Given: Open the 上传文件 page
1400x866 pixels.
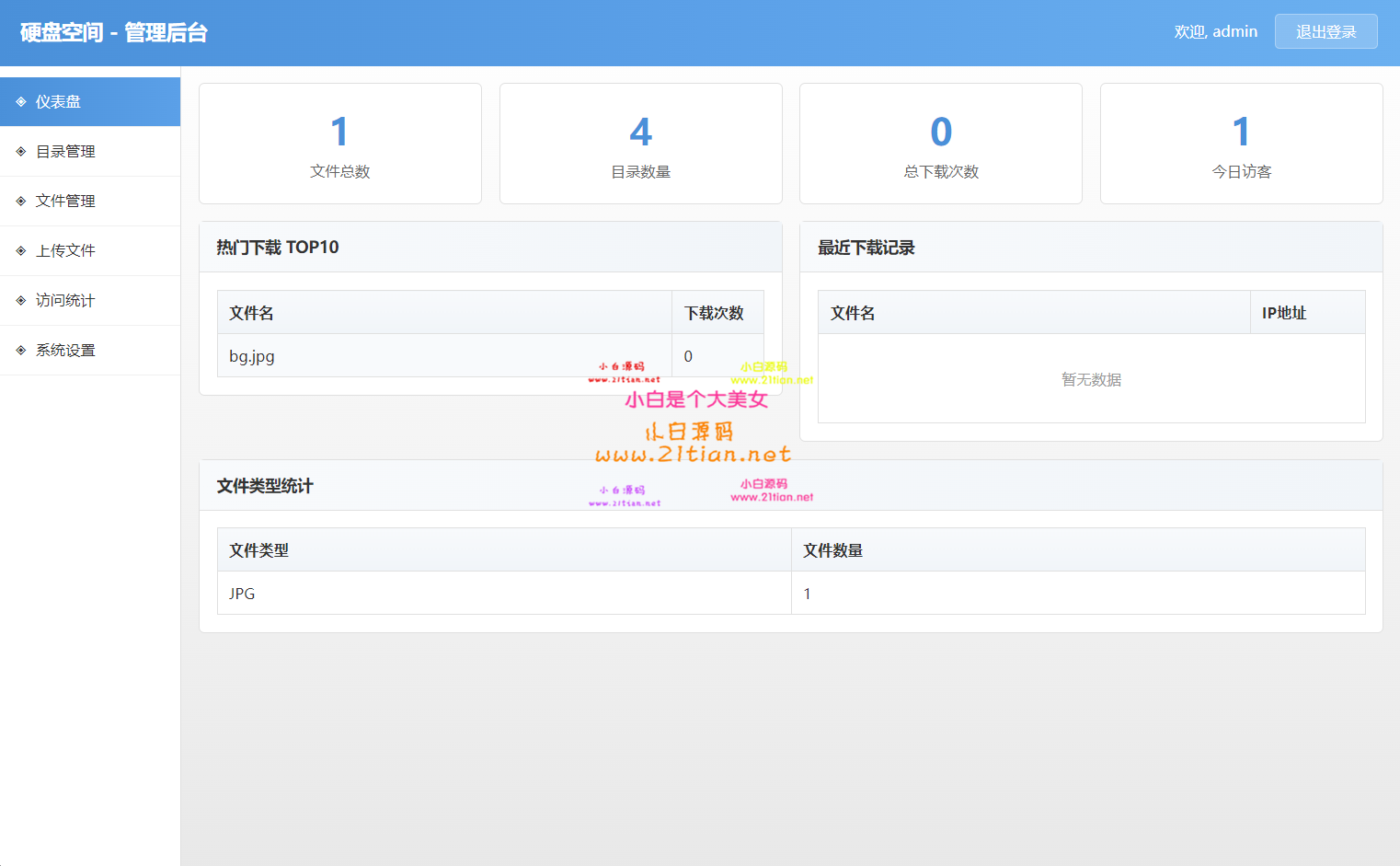Looking at the screenshot, I should click(x=65, y=251).
